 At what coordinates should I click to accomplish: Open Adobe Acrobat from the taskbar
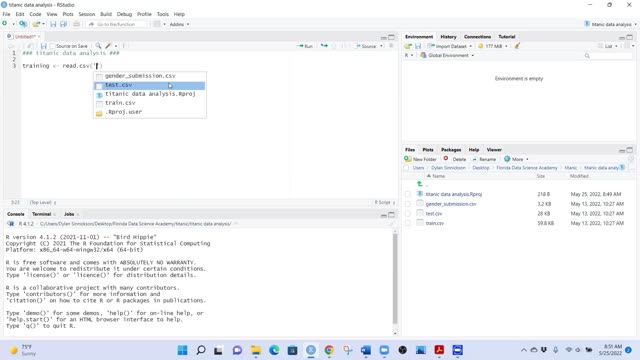(x=439, y=350)
